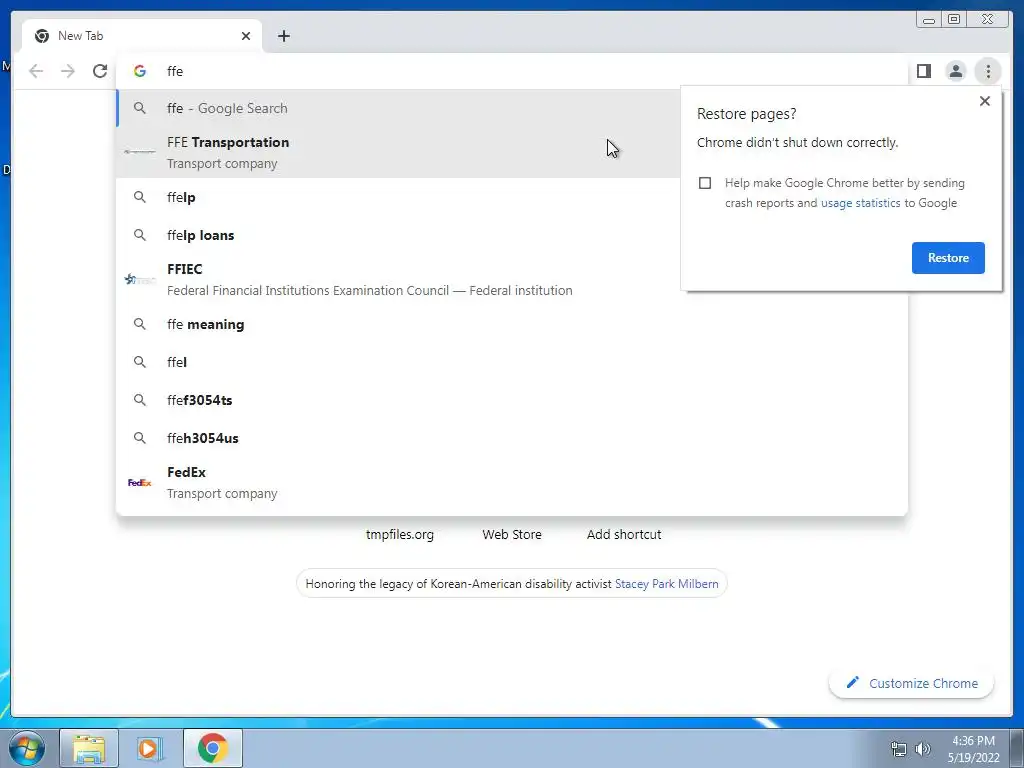Click the browser back arrow
1024x768 pixels.
click(36, 71)
